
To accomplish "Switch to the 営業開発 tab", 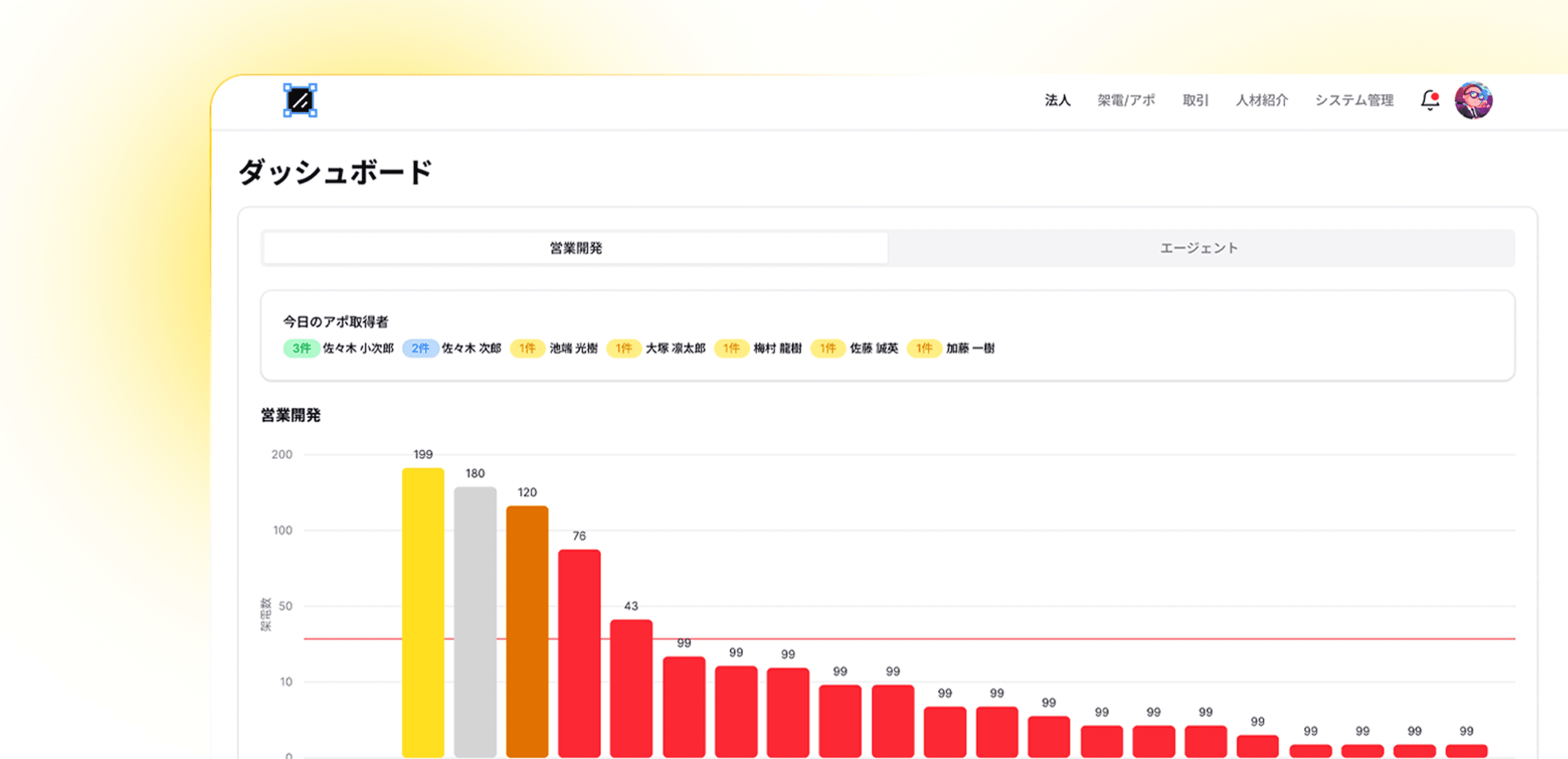I will pos(575,248).
